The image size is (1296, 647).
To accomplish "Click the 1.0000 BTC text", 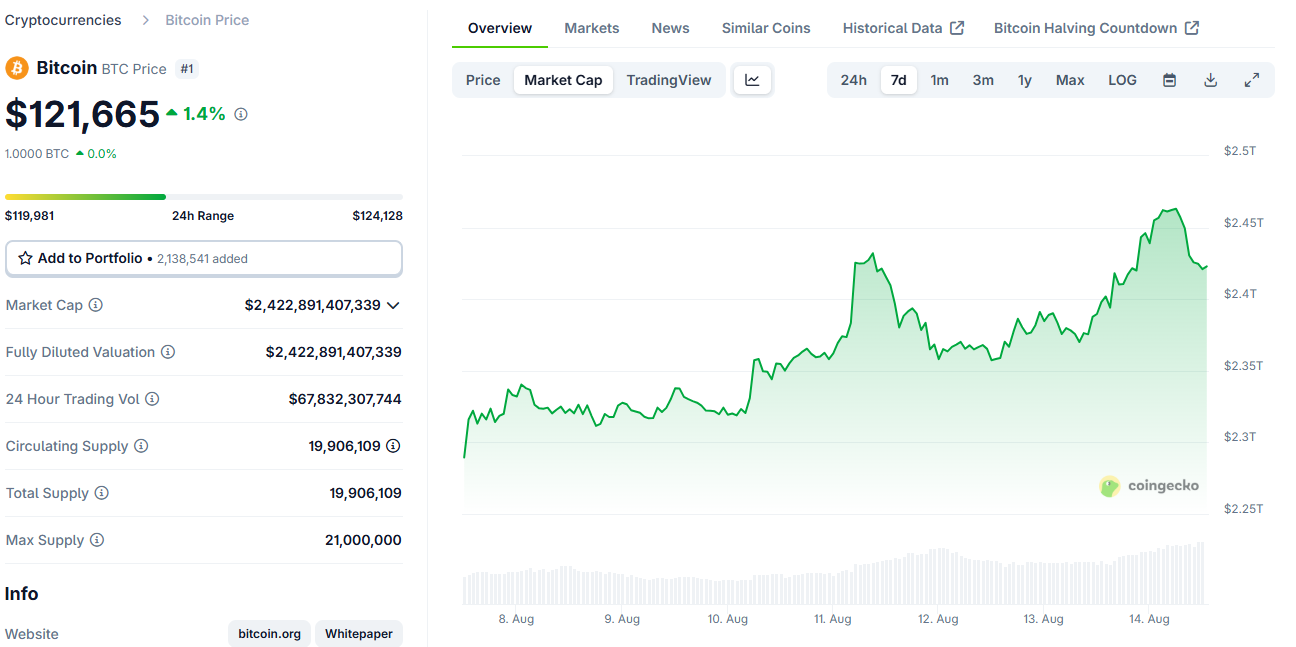I will pyautogui.click(x=37, y=154).
